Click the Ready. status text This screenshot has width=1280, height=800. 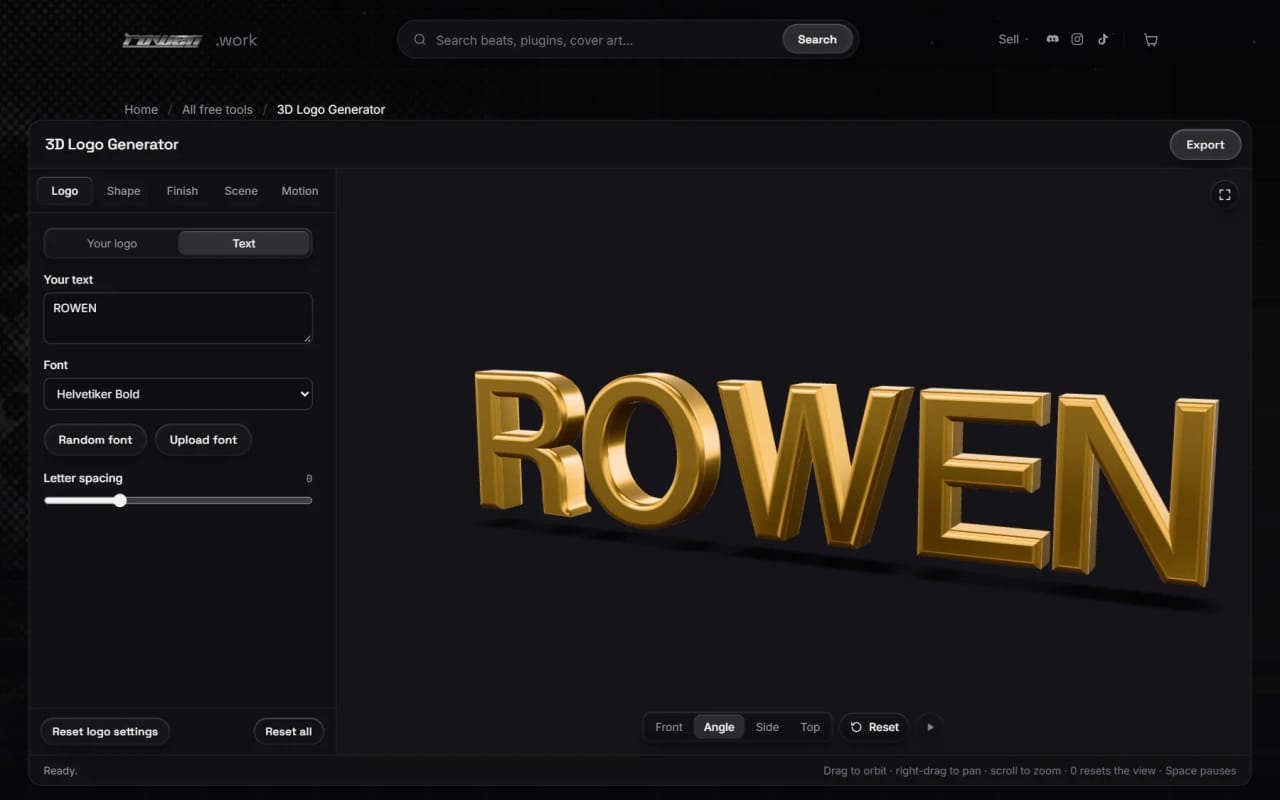click(x=60, y=771)
